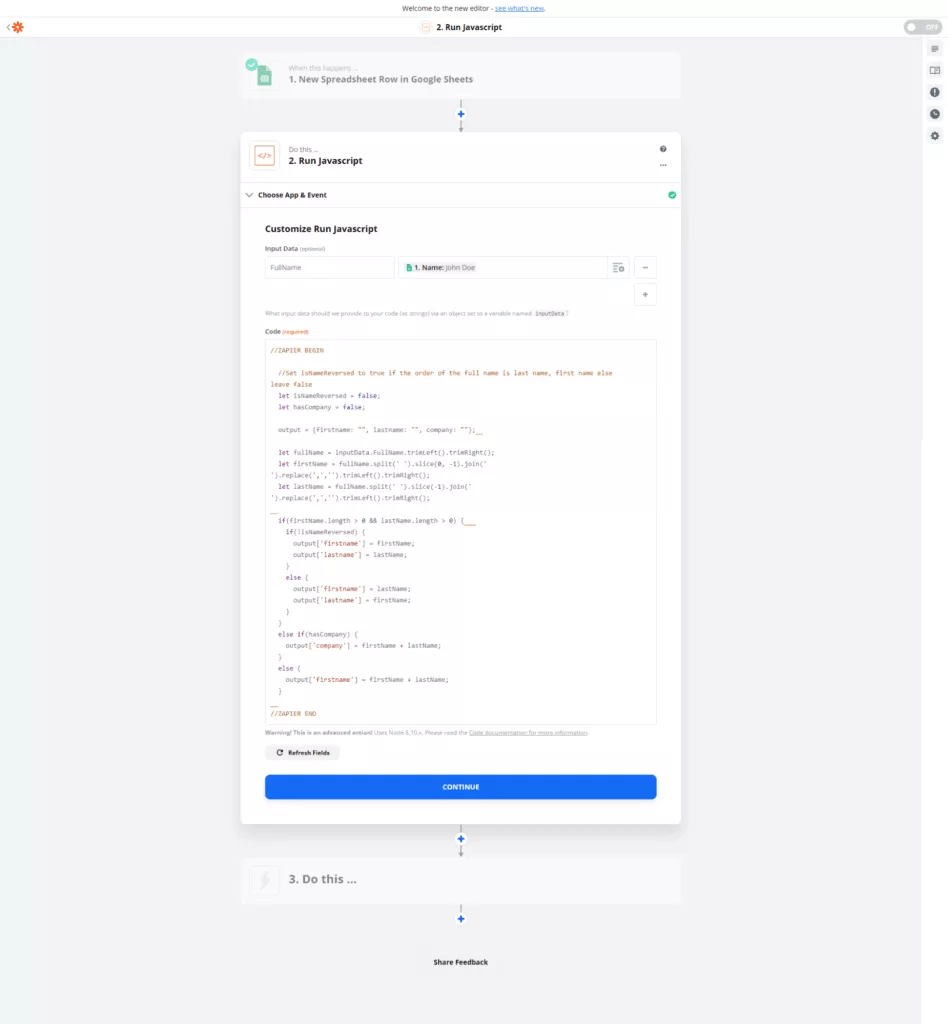The image size is (948, 1024).
Task: Toggle the Zap ON/OFF switch
Action: pos(923,27)
